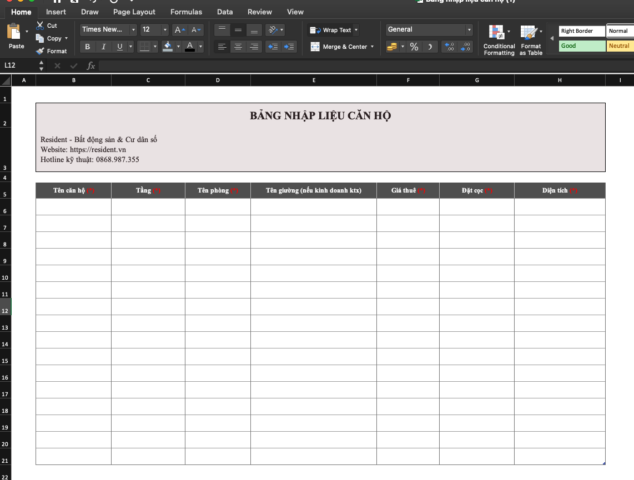Screen dimensions: 634x480
Task: Apply the Good cell style
Action: [x=580, y=46]
